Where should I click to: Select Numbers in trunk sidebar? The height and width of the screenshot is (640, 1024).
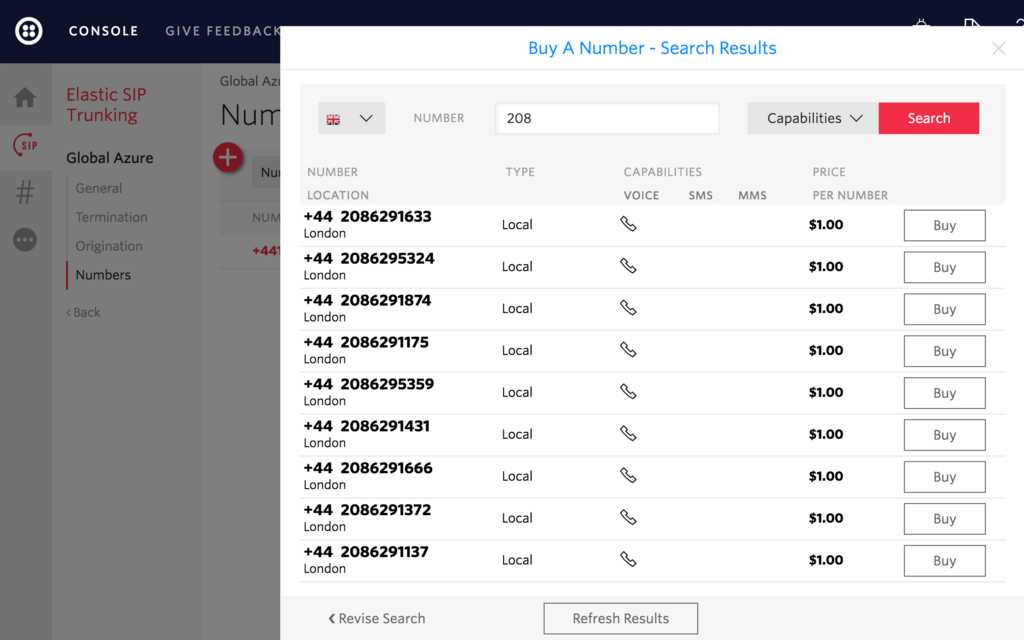point(103,275)
